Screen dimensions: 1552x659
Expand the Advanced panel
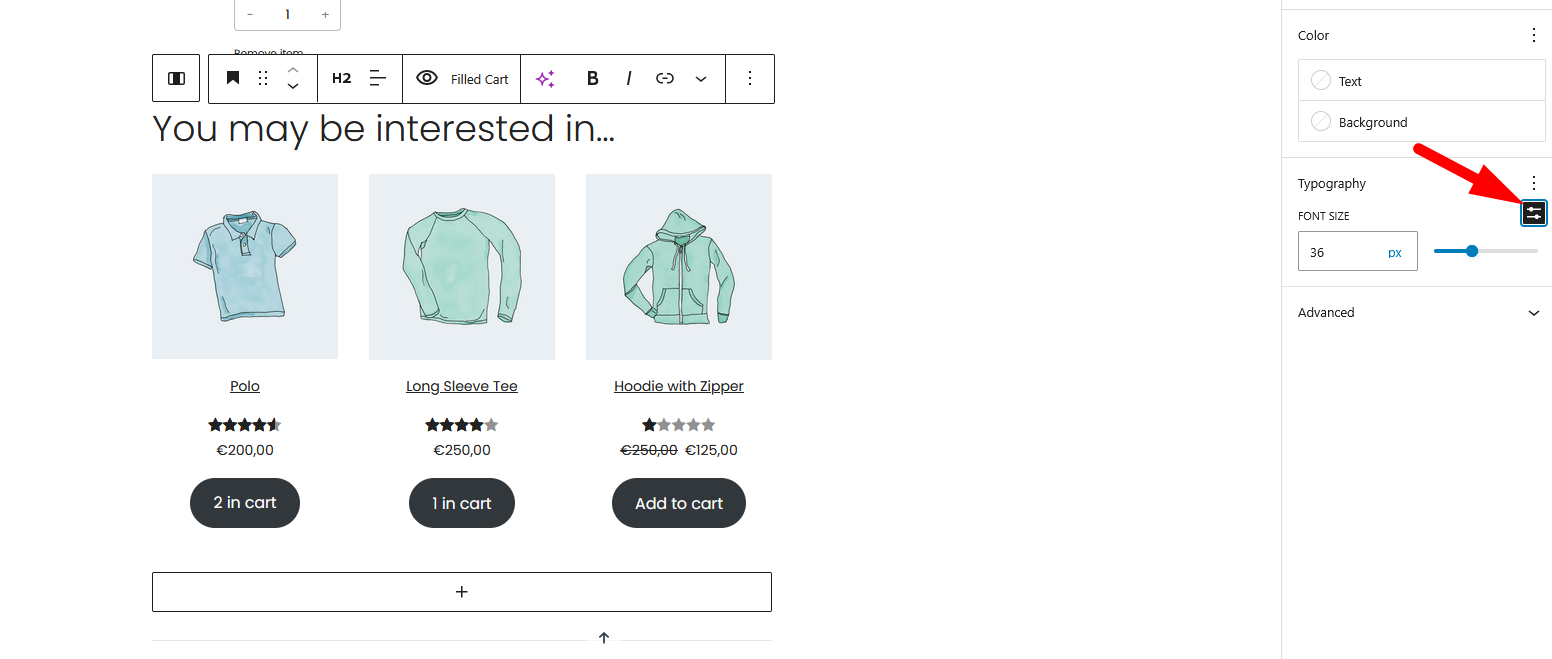tap(1533, 313)
